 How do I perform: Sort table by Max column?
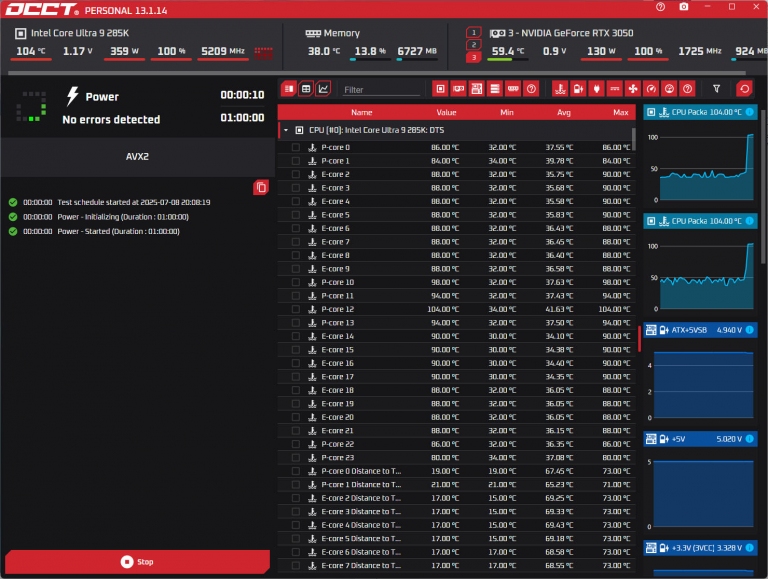point(621,112)
